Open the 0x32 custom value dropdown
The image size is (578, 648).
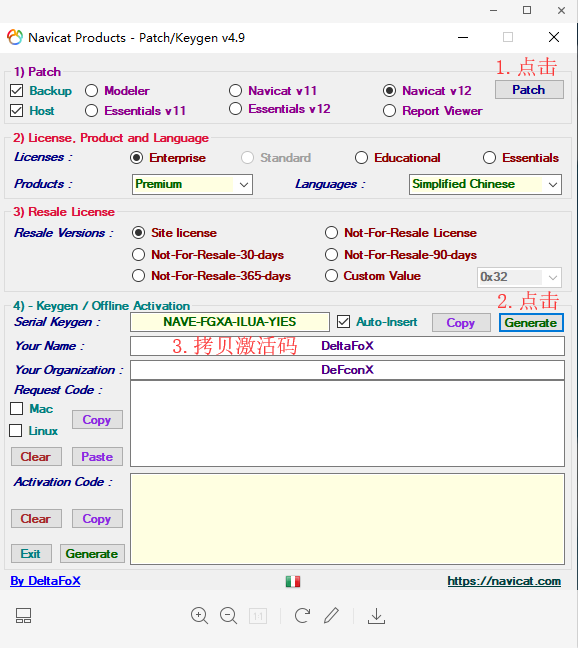(x=519, y=277)
